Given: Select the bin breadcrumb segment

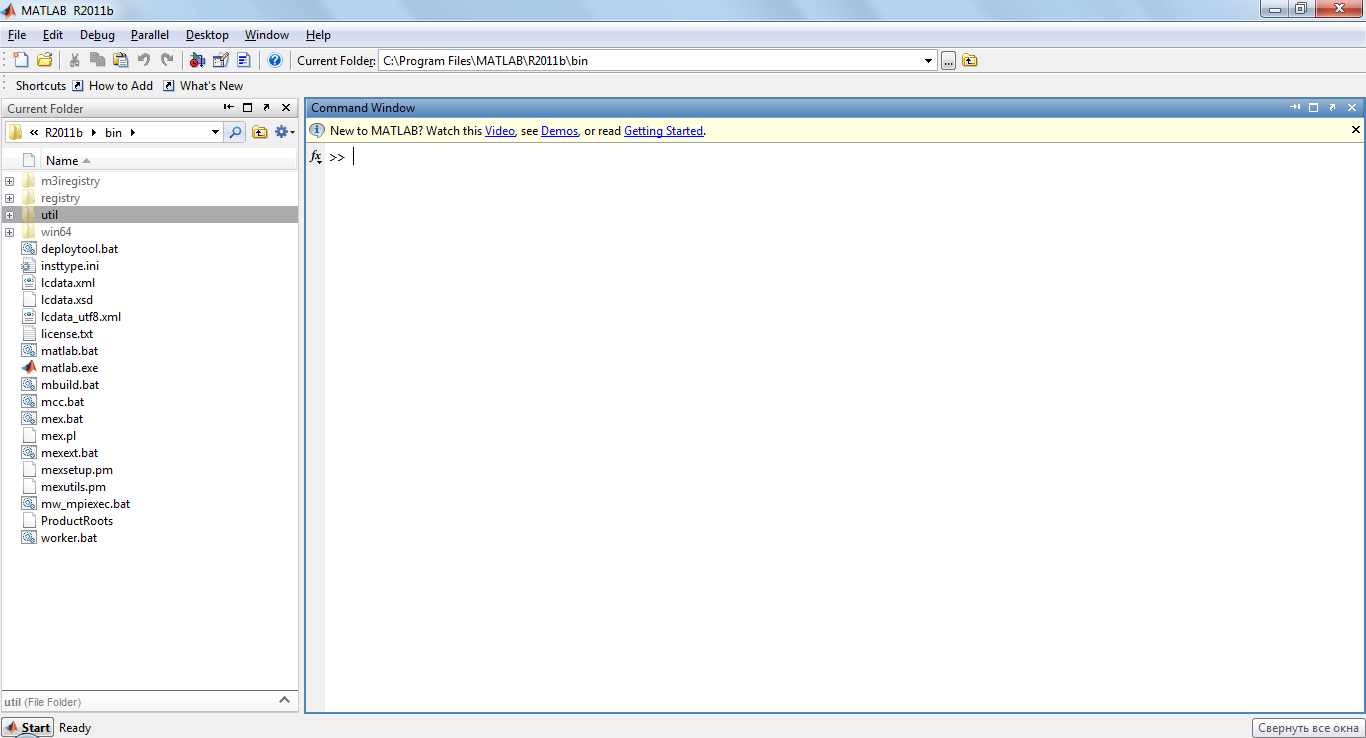Looking at the screenshot, I should pyautogui.click(x=114, y=132).
